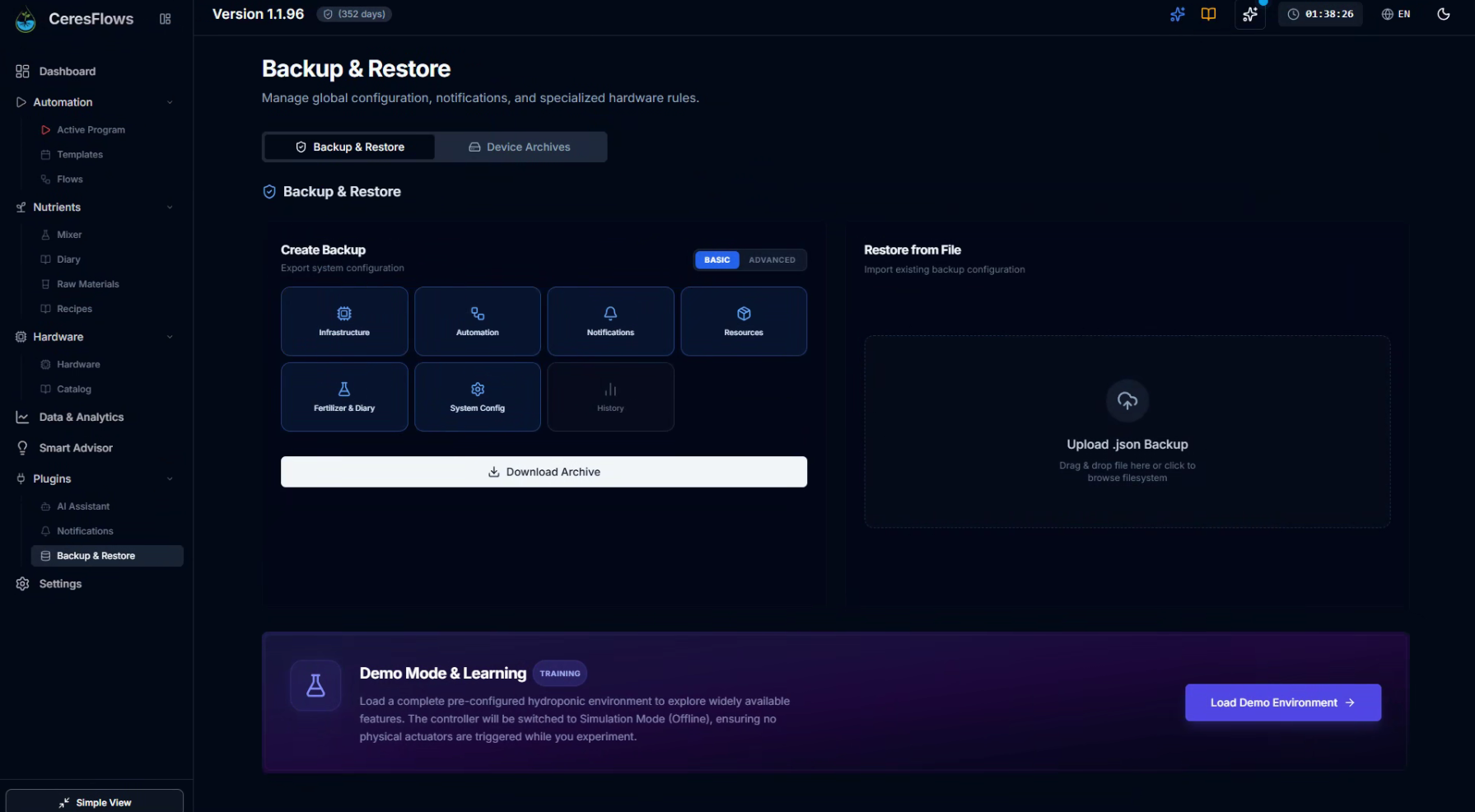Click the Upload .json Backup drop zone
The width and height of the screenshot is (1475, 812).
1127,432
